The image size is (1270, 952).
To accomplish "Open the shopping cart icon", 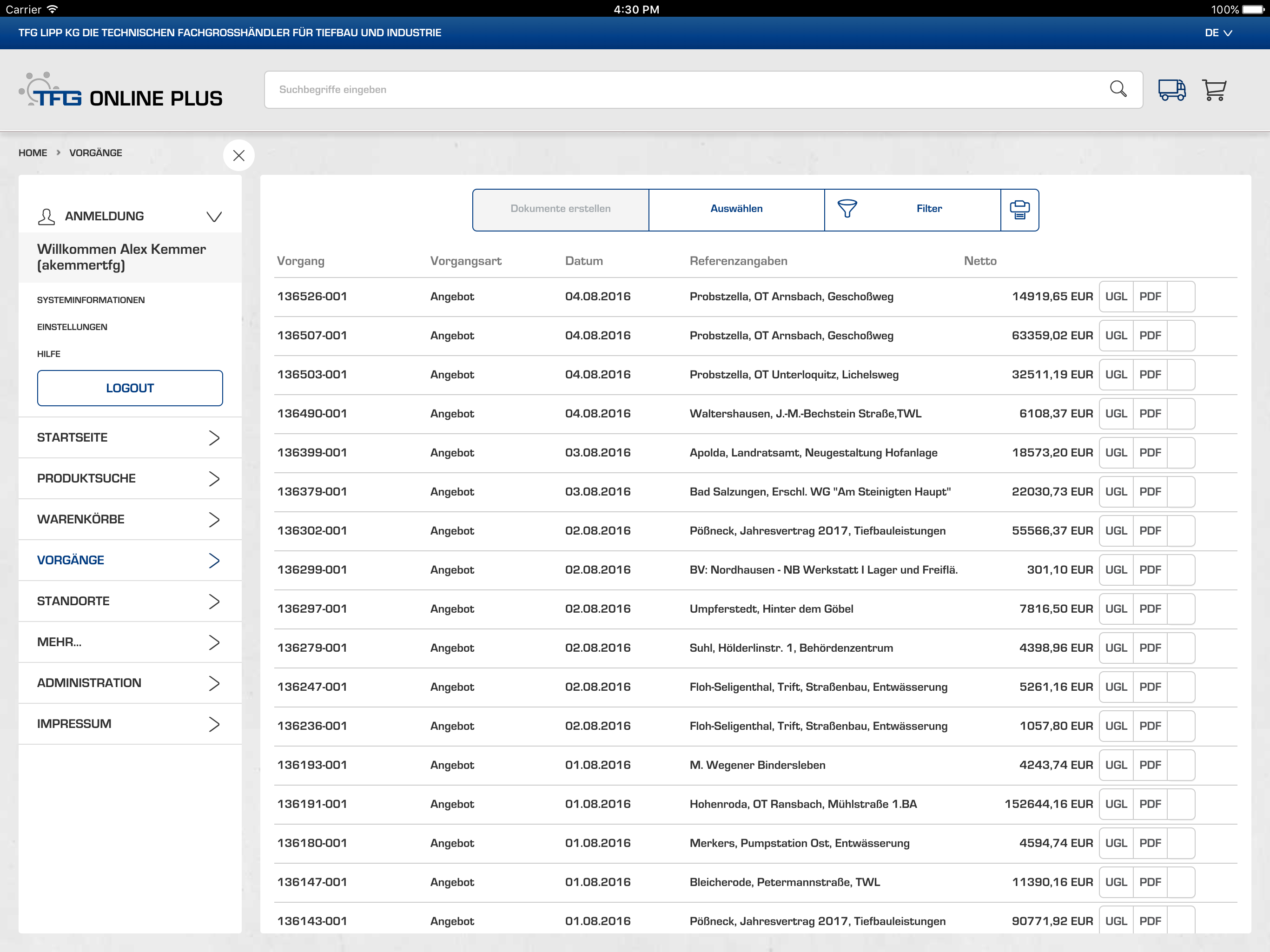I will pos(1214,90).
